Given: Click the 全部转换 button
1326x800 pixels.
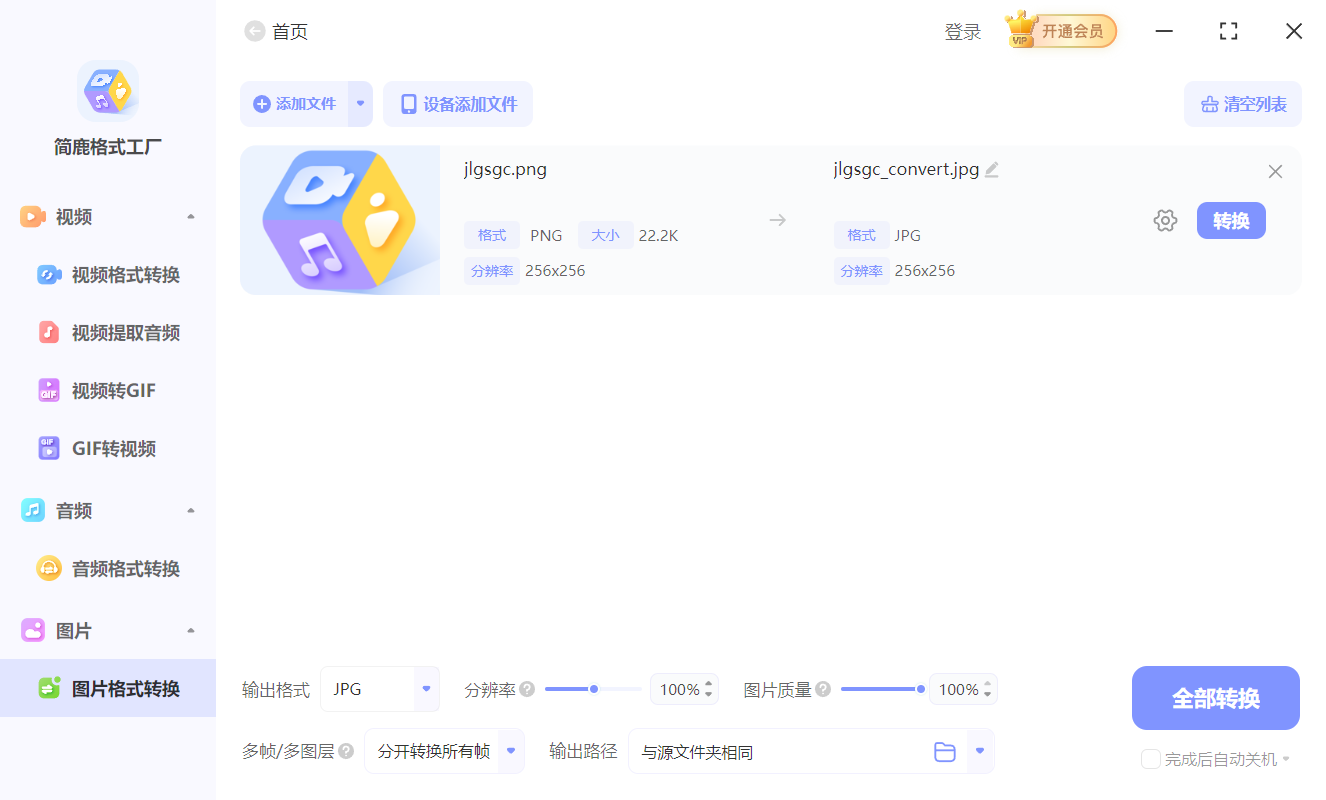Looking at the screenshot, I should [x=1215, y=697].
